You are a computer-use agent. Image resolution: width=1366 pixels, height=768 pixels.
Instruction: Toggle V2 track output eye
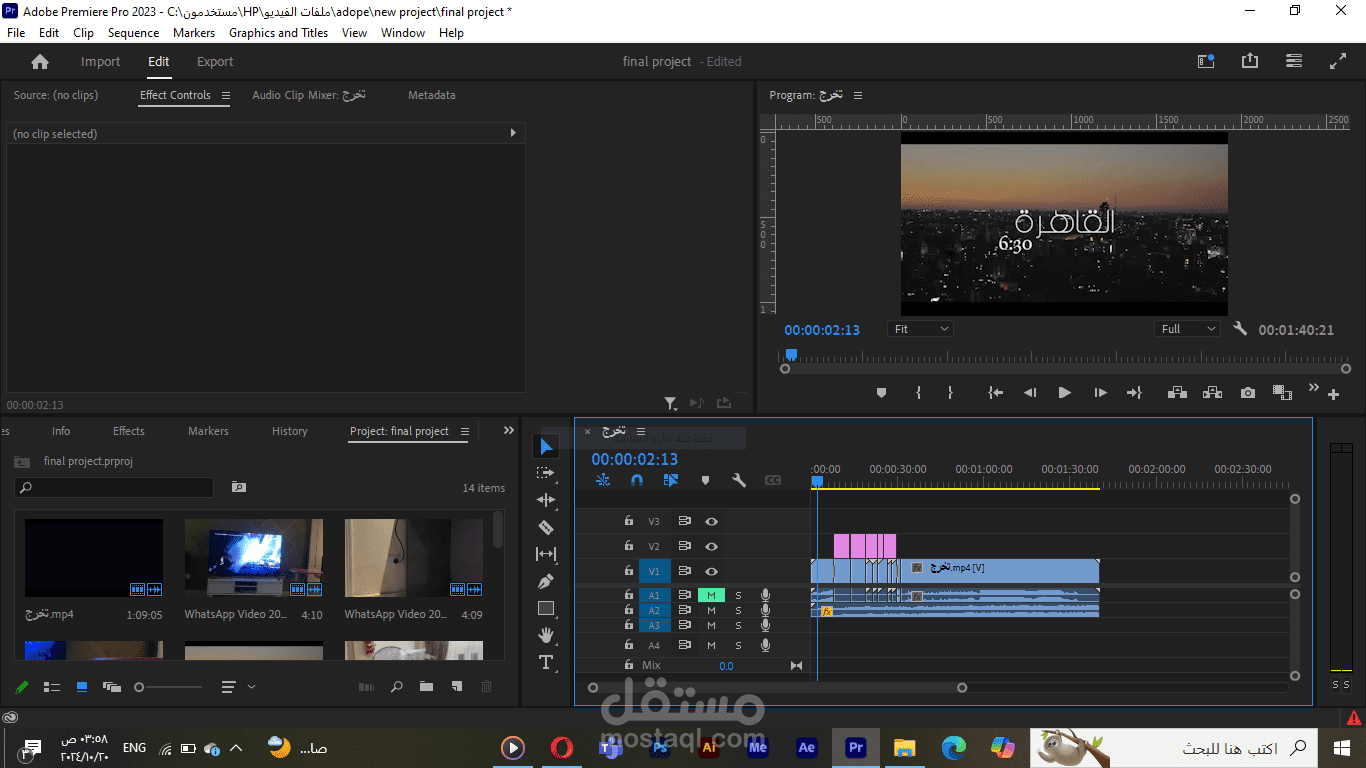click(x=711, y=546)
